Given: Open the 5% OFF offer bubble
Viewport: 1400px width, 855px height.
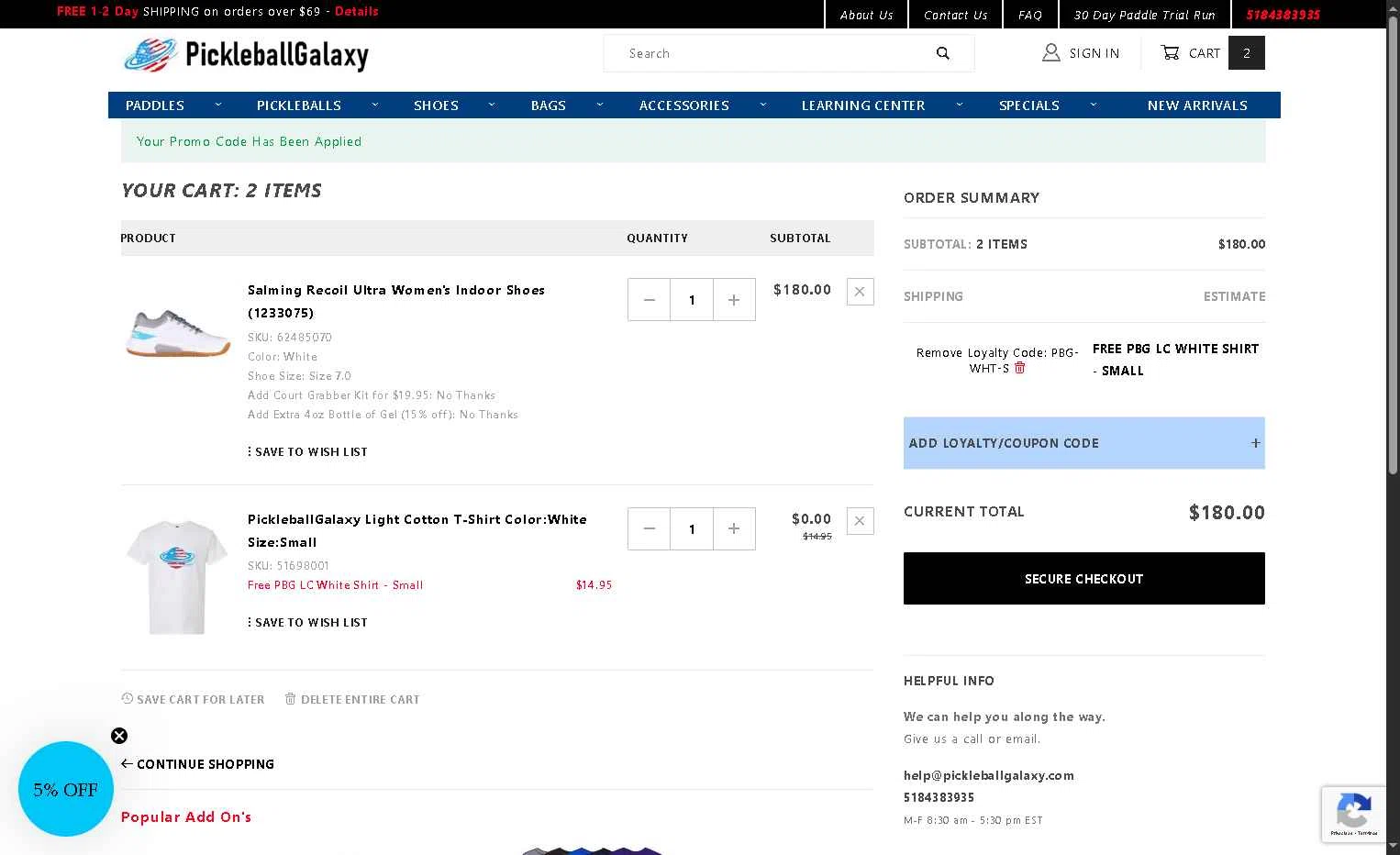Looking at the screenshot, I should click(66, 789).
